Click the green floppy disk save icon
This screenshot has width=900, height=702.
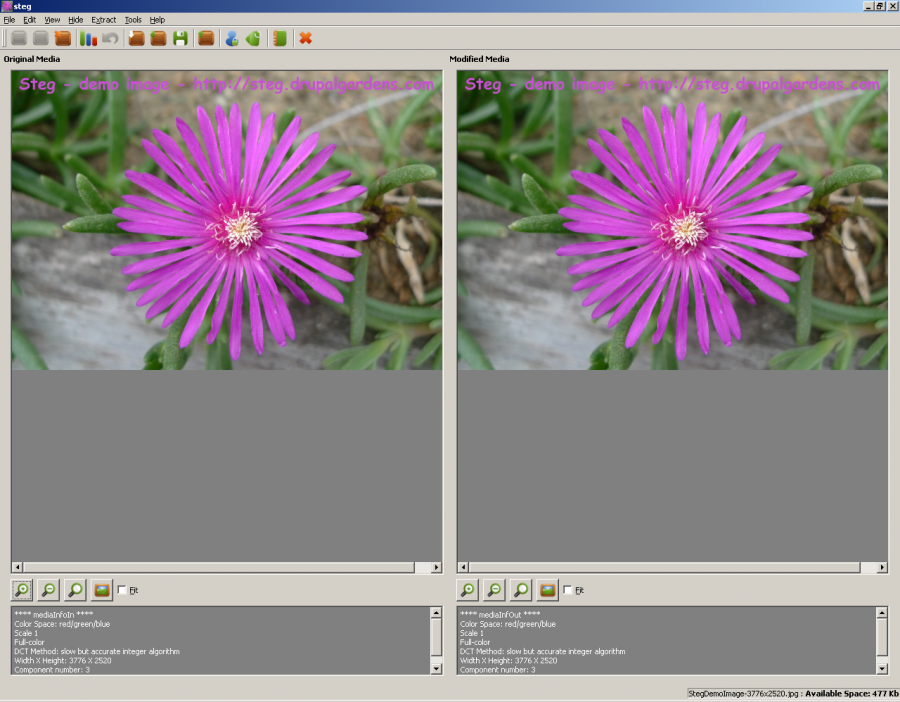[x=180, y=38]
